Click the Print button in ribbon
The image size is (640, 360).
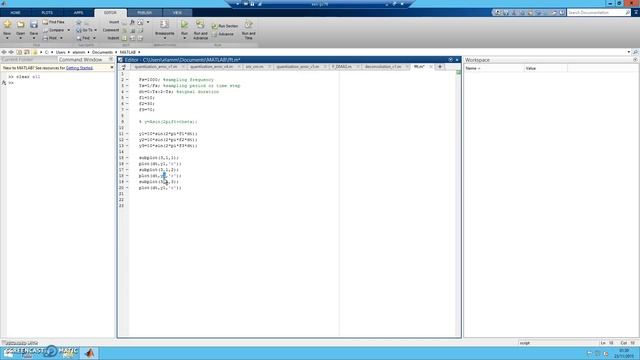click(50, 38)
